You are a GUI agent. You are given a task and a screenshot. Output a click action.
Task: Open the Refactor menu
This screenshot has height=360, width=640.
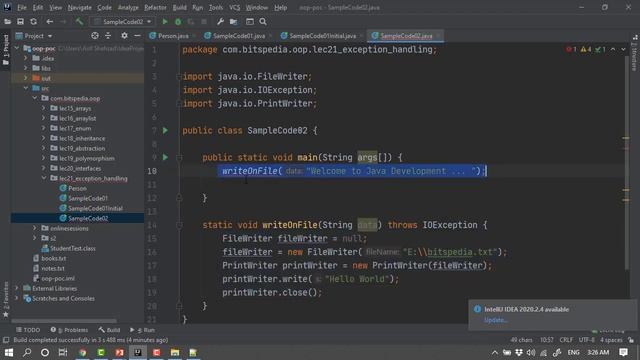coord(156,7)
